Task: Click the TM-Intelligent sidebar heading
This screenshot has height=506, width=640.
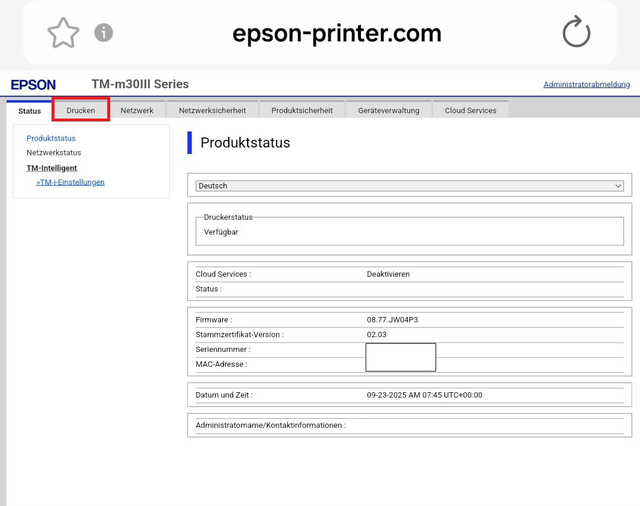Action: [52, 168]
